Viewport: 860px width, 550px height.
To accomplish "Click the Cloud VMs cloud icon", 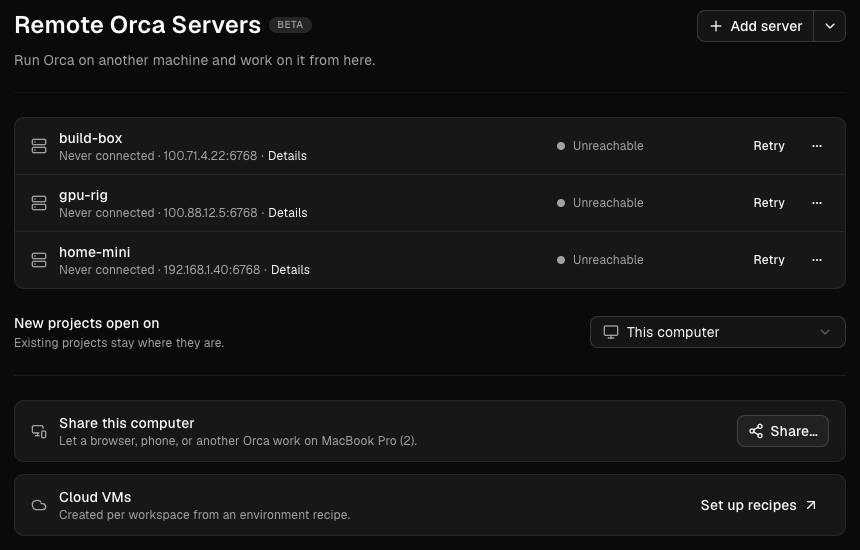I will coord(39,505).
